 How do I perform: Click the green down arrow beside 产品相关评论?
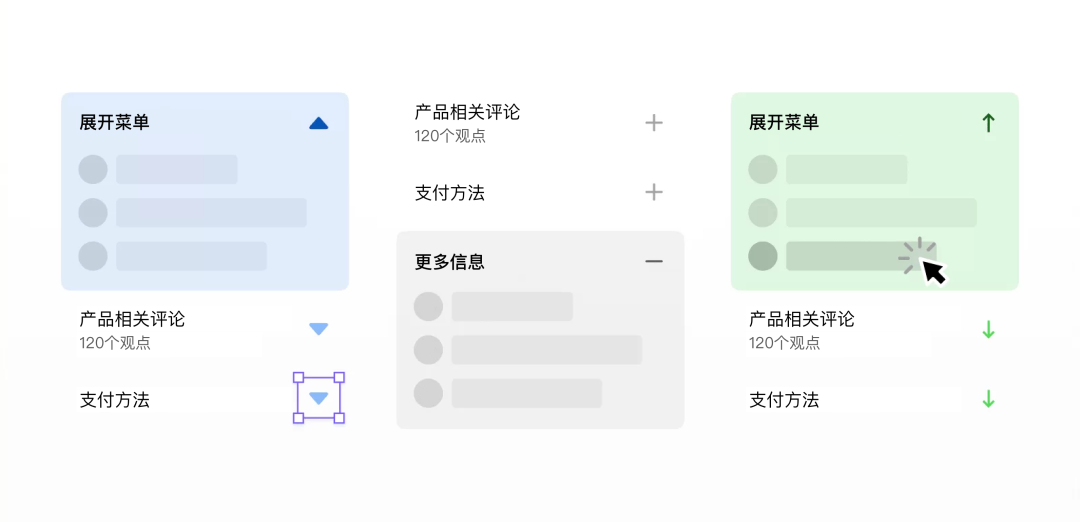tap(988, 329)
